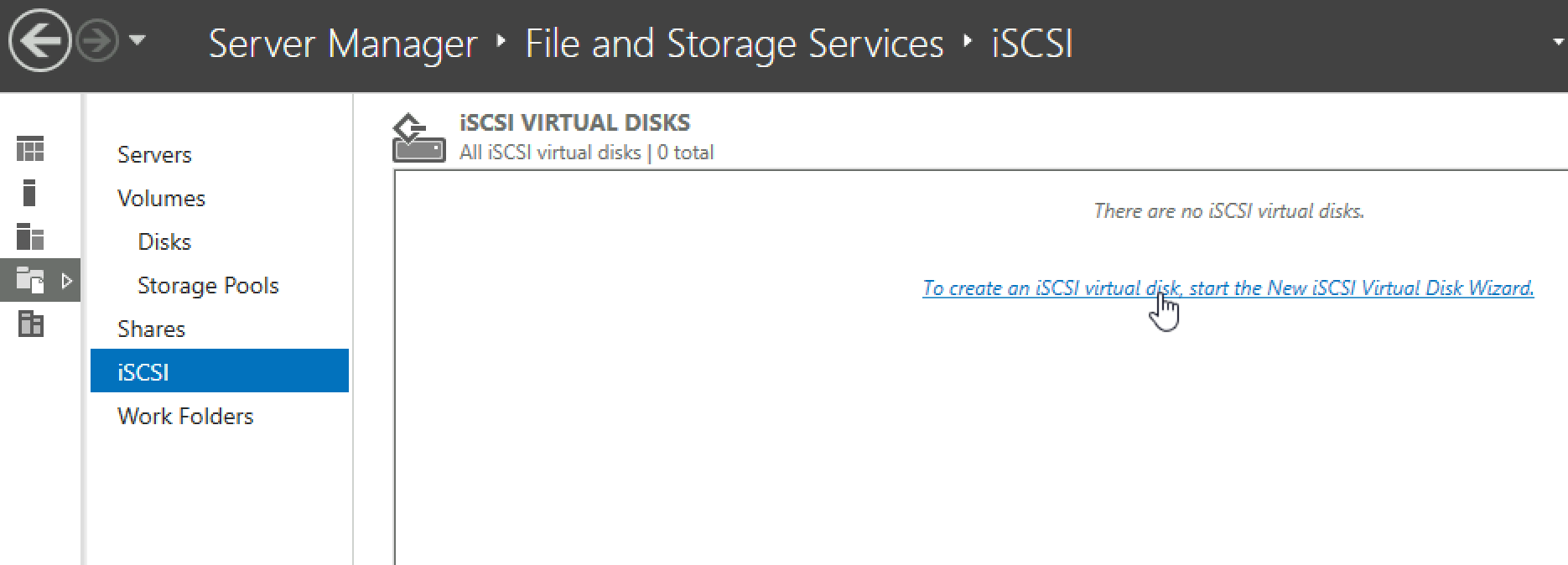Switch to the Shares page
1568x565 pixels.
point(151,329)
